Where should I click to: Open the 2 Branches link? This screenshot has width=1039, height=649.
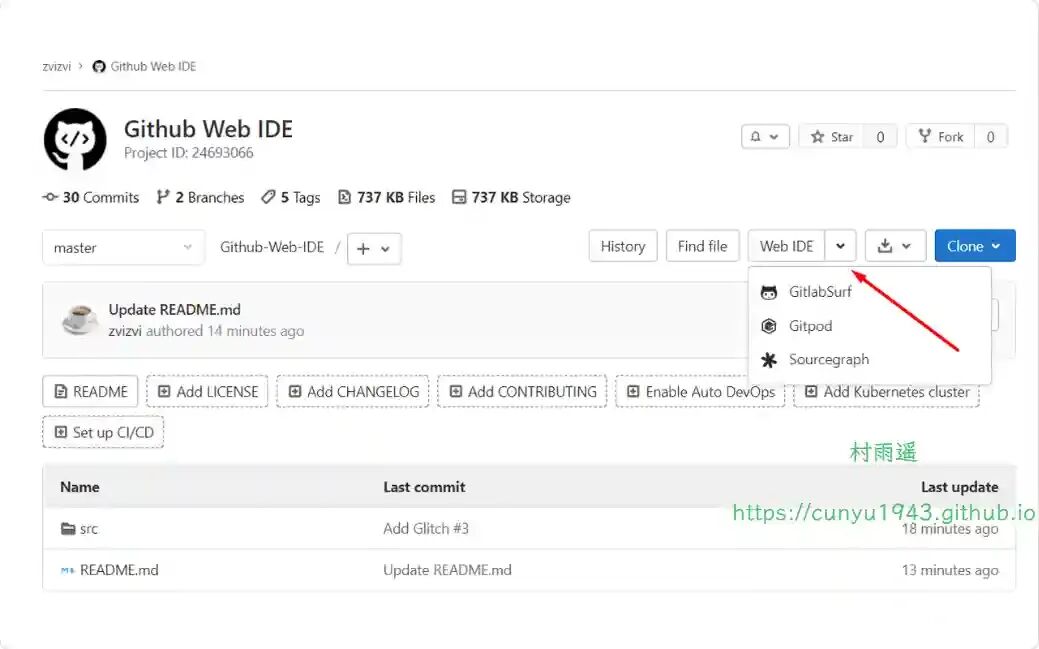[200, 198]
